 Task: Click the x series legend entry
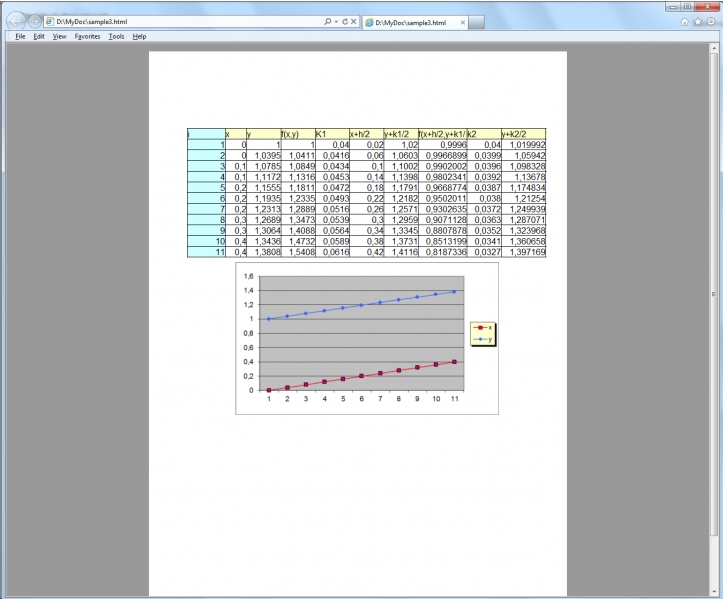click(x=483, y=327)
